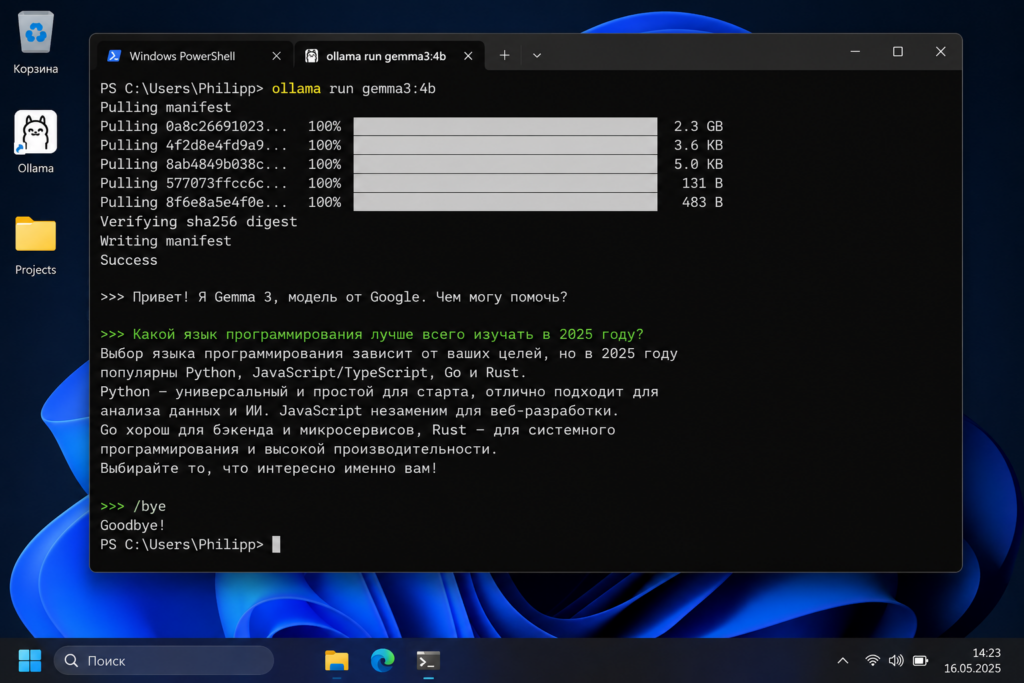
Task: Click the '5.0 KB' size value
Action: pos(698,164)
